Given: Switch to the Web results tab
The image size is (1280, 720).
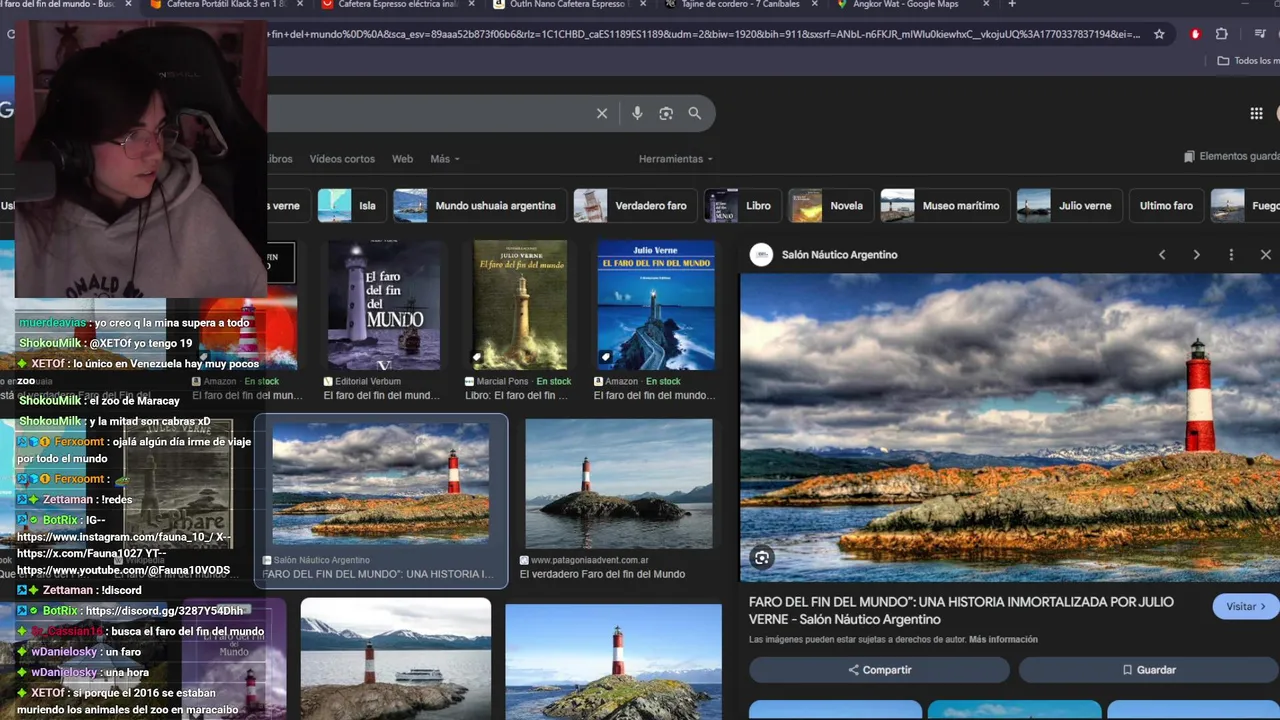Looking at the screenshot, I should (402, 159).
